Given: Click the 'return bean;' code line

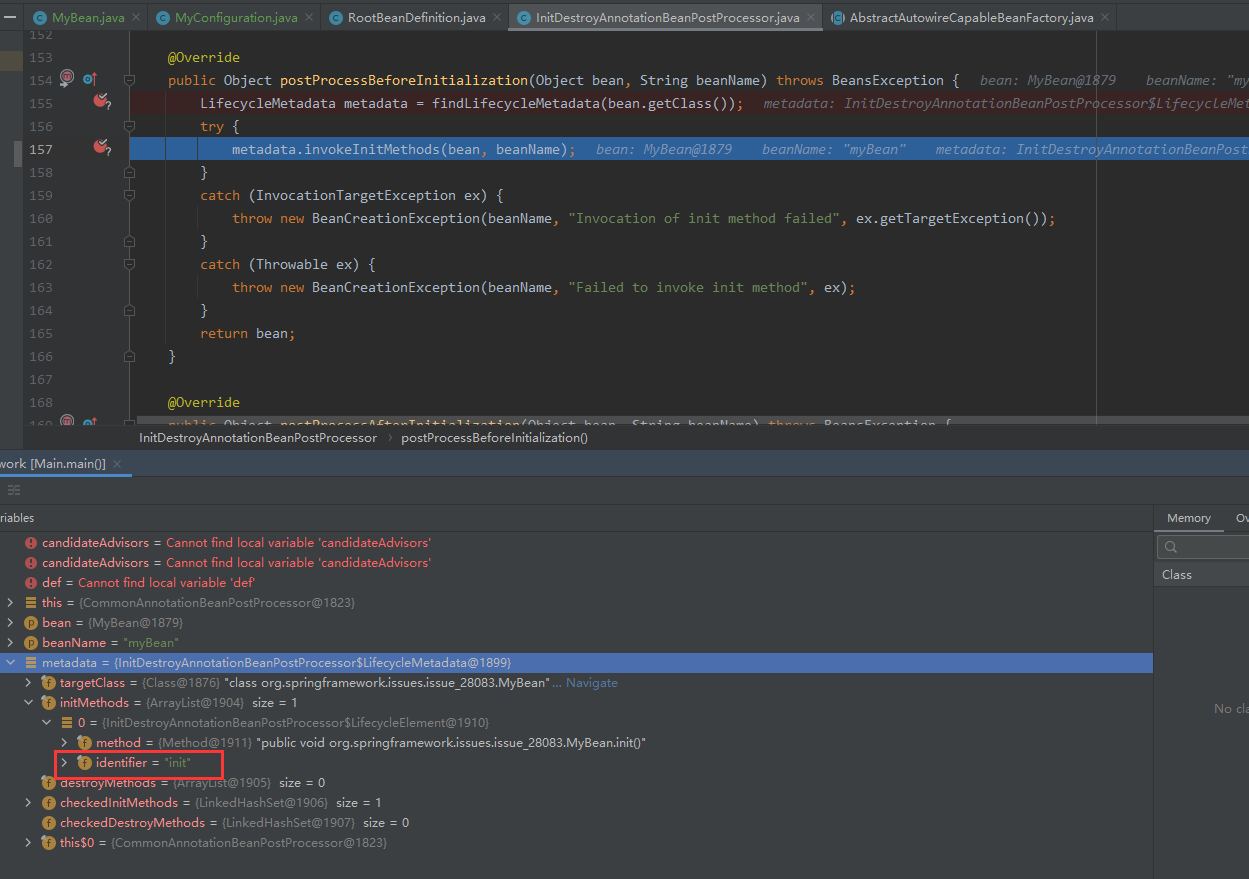Looking at the screenshot, I should coord(248,333).
